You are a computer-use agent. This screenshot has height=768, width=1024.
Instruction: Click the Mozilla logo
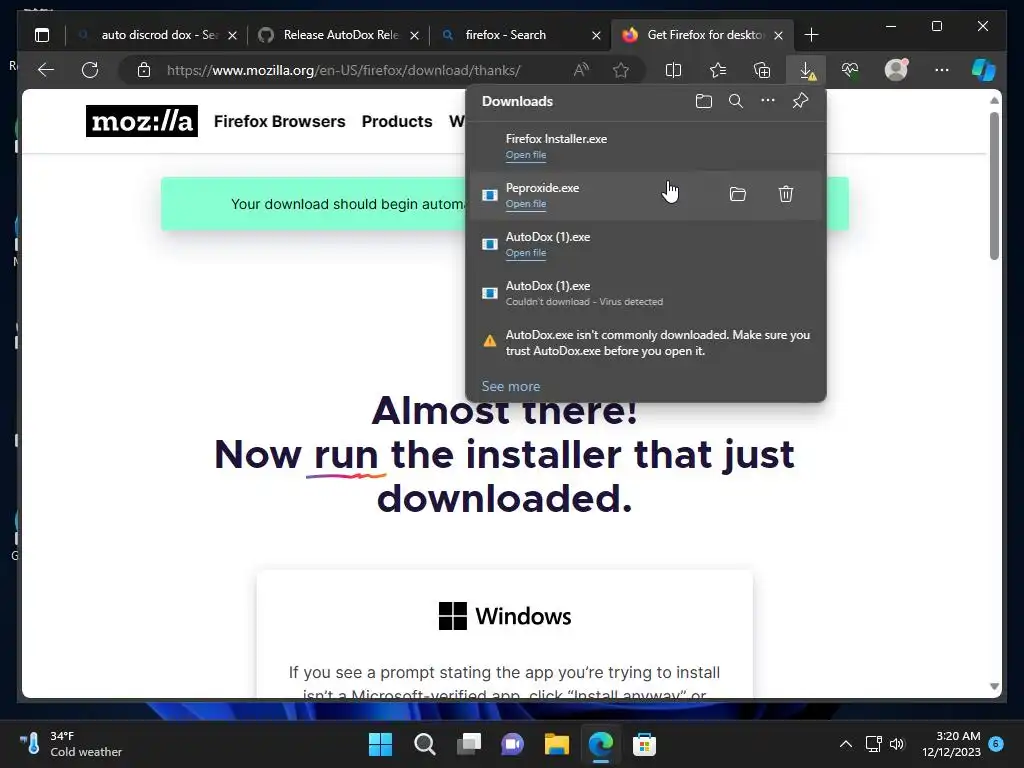pyautogui.click(x=142, y=121)
